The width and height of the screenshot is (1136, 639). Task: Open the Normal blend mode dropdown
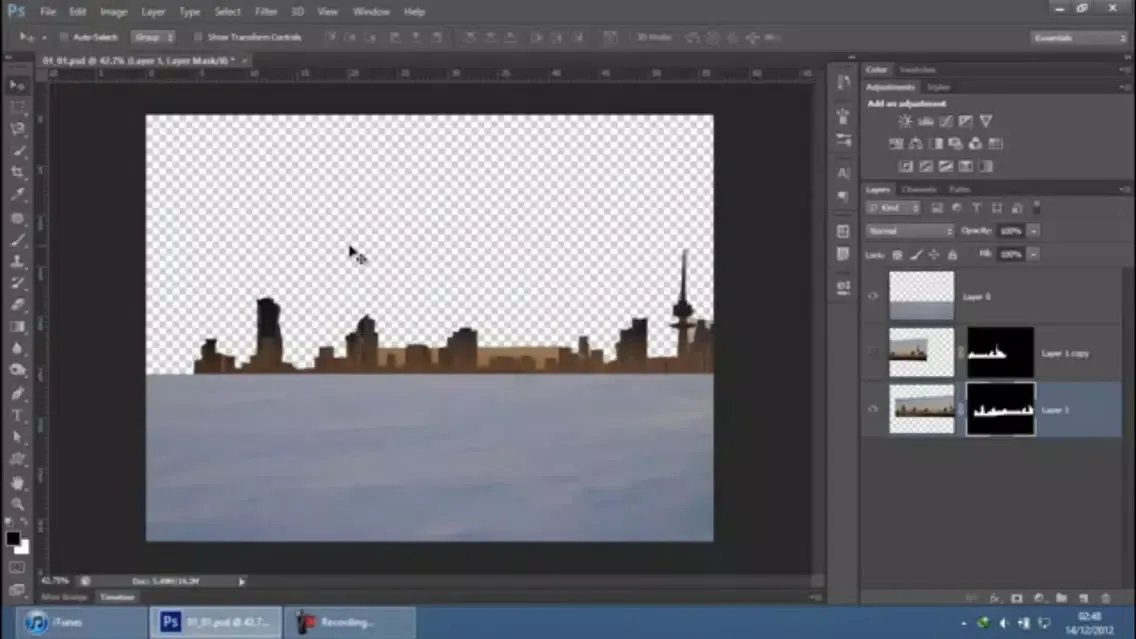910,231
